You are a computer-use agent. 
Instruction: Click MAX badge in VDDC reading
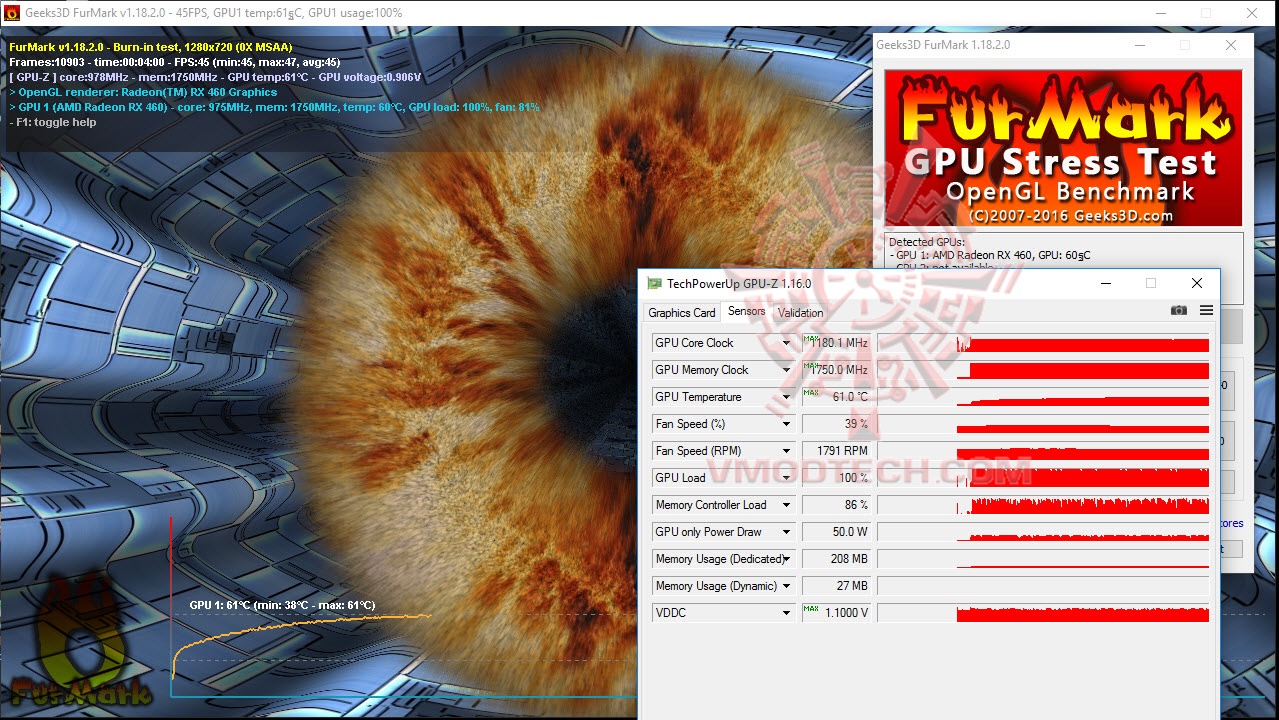pos(811,608)
